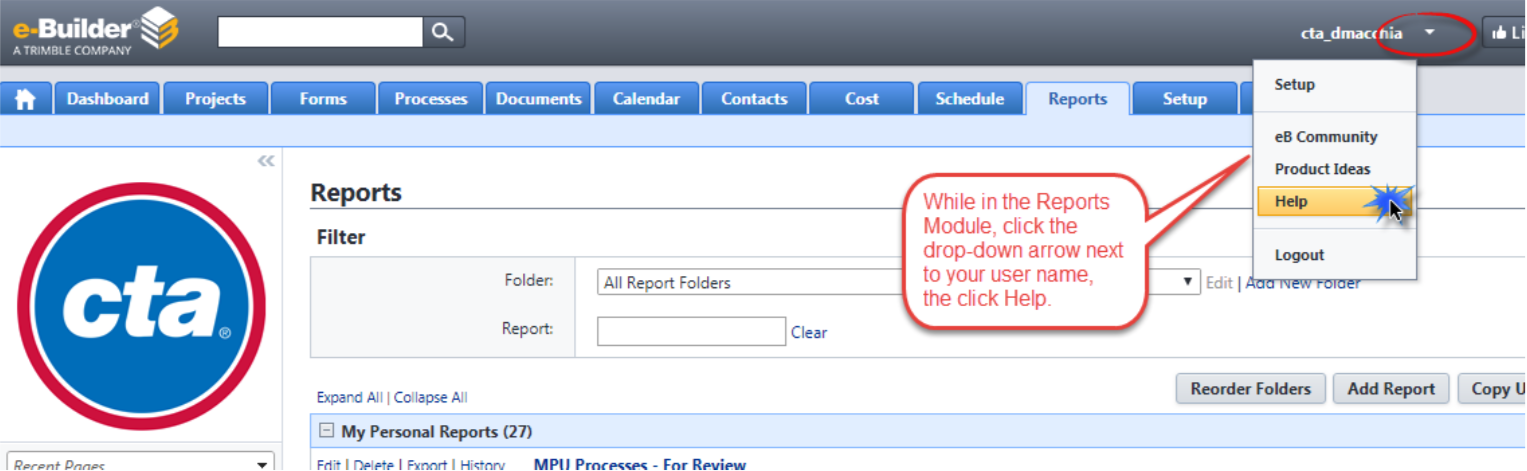Click the top search input field
This screenshot has width=1527, height=471.
click(320, 32)
